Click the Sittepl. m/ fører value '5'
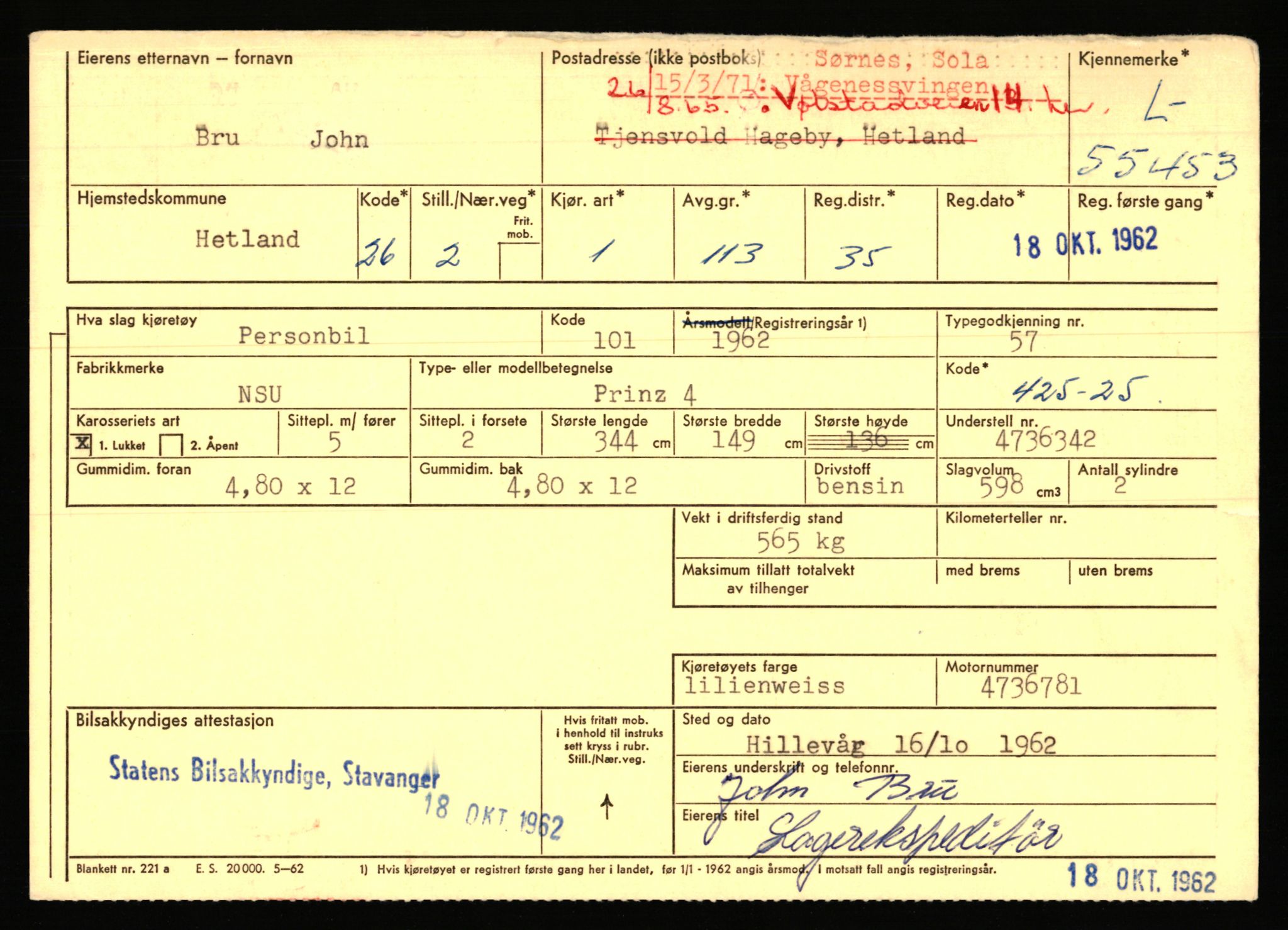1288x930 pixels. click(x=335, y=442)
